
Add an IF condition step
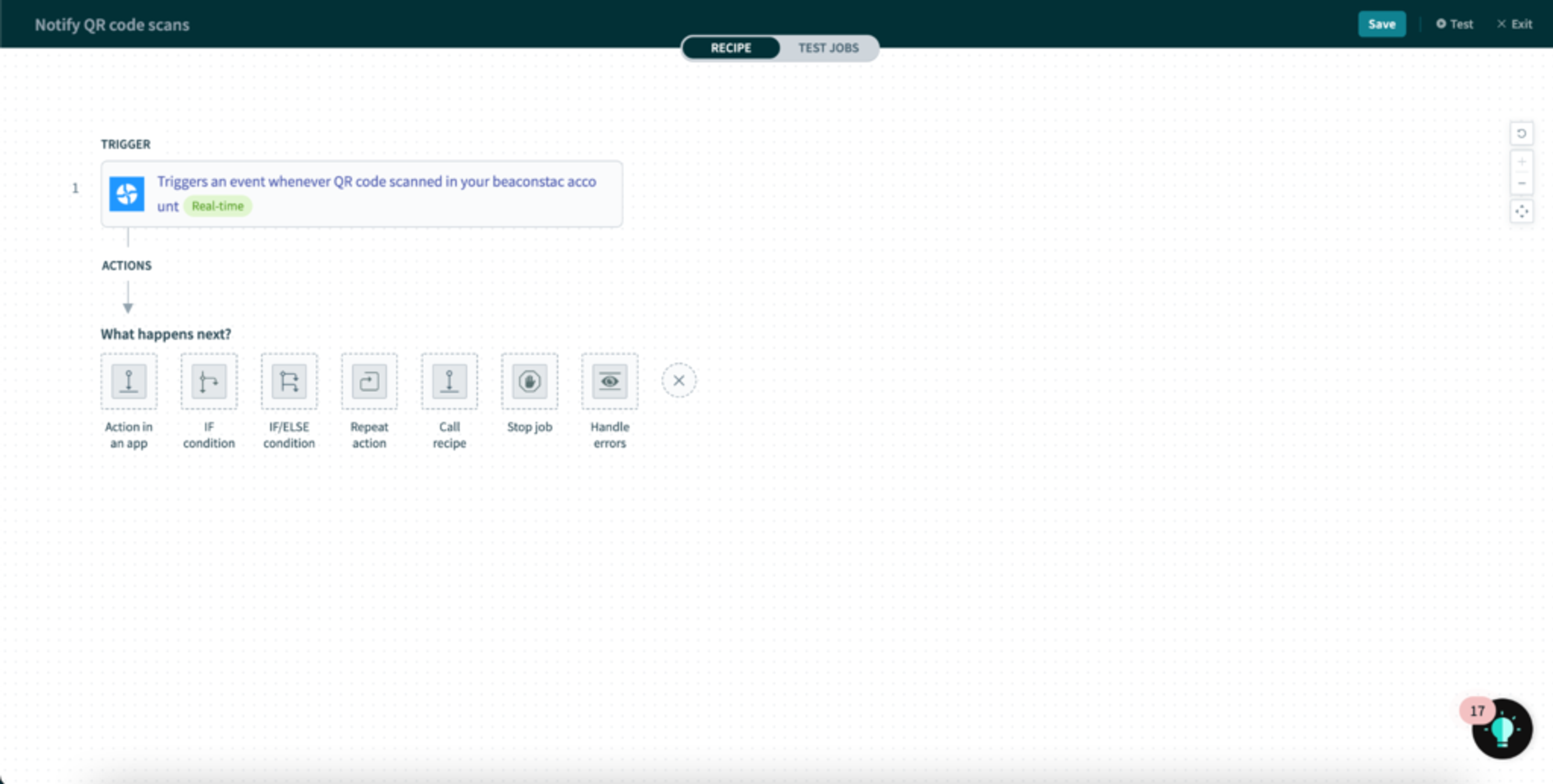click(209, 381)
